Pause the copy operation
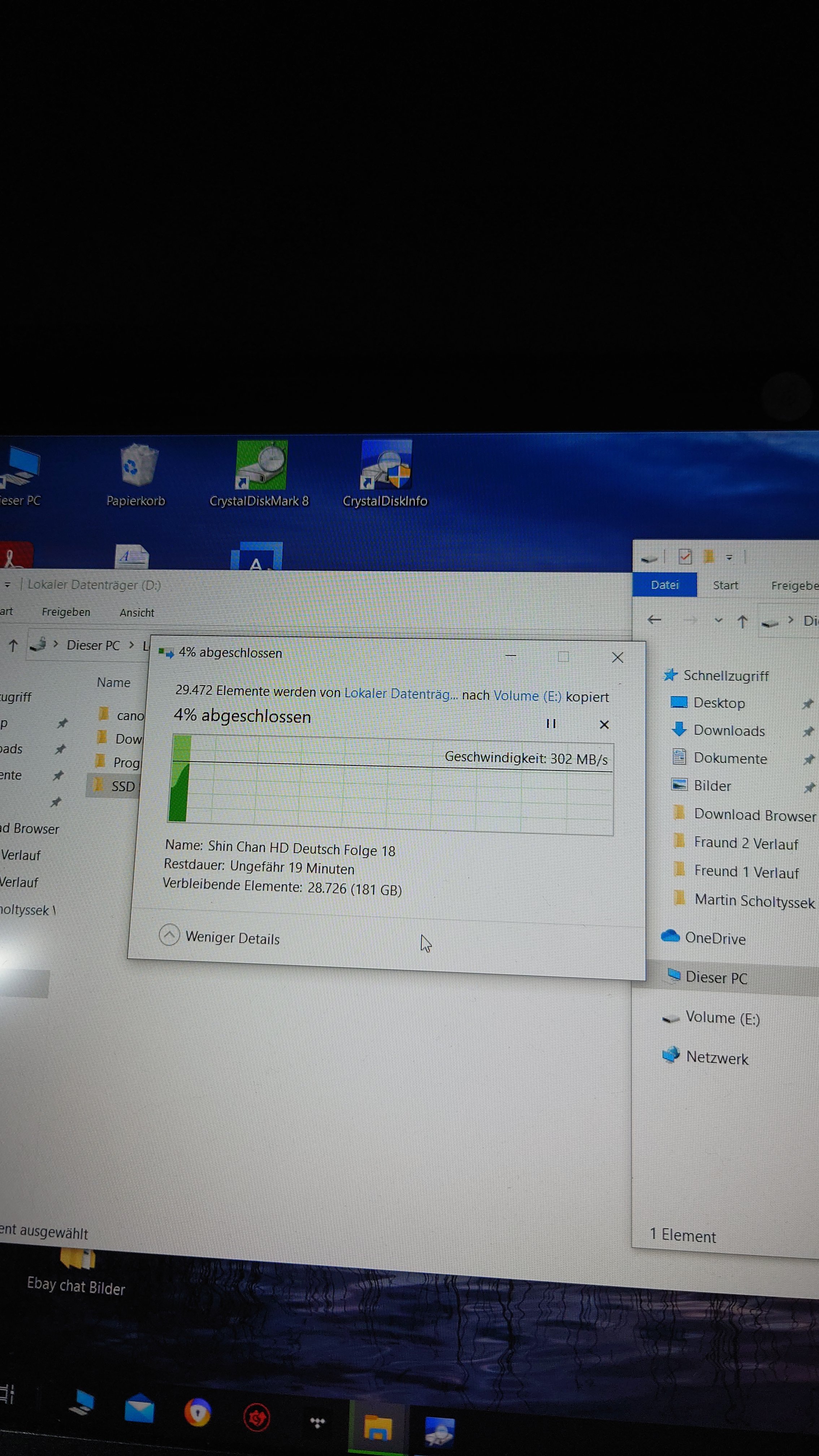Screen dimensions: 819x1456 (x=551, y=723)
